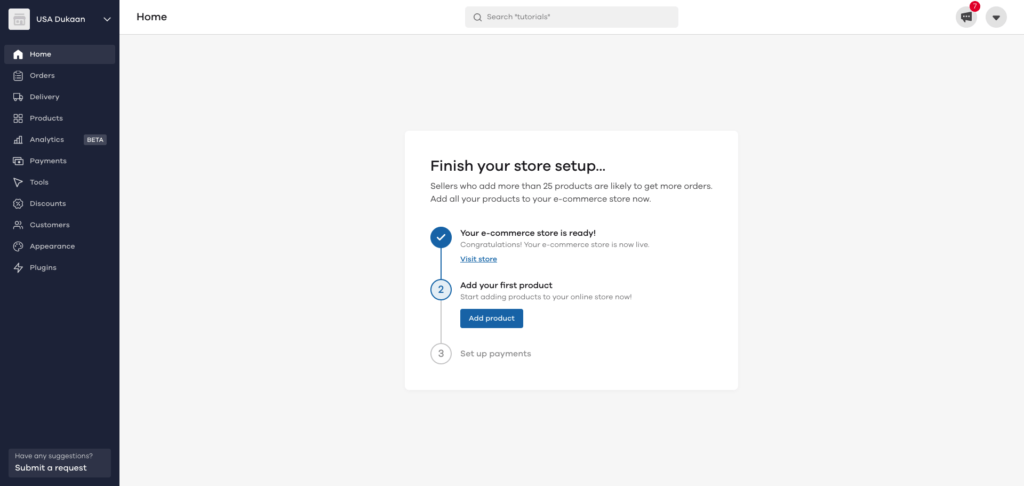The image size is (1024, 486).
Task: Open Payments using its wallet icon
Action: (x=18, y=161)
